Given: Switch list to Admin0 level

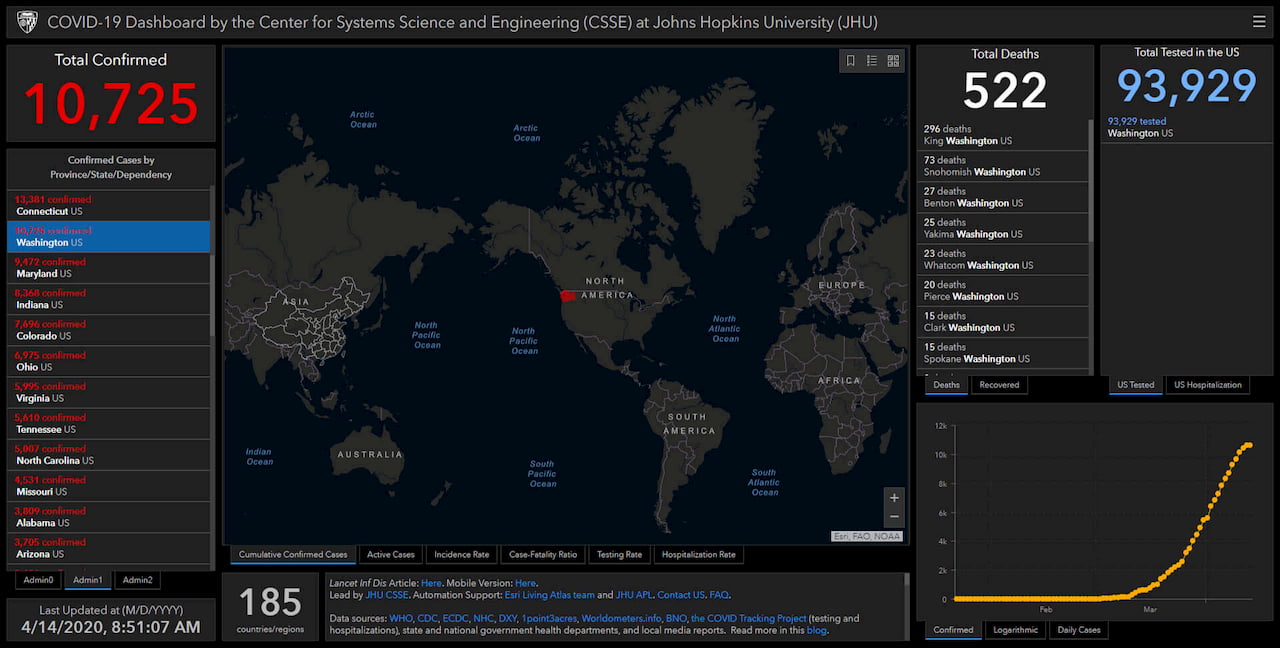Looking at the screenshot, I should pos(39,580).
